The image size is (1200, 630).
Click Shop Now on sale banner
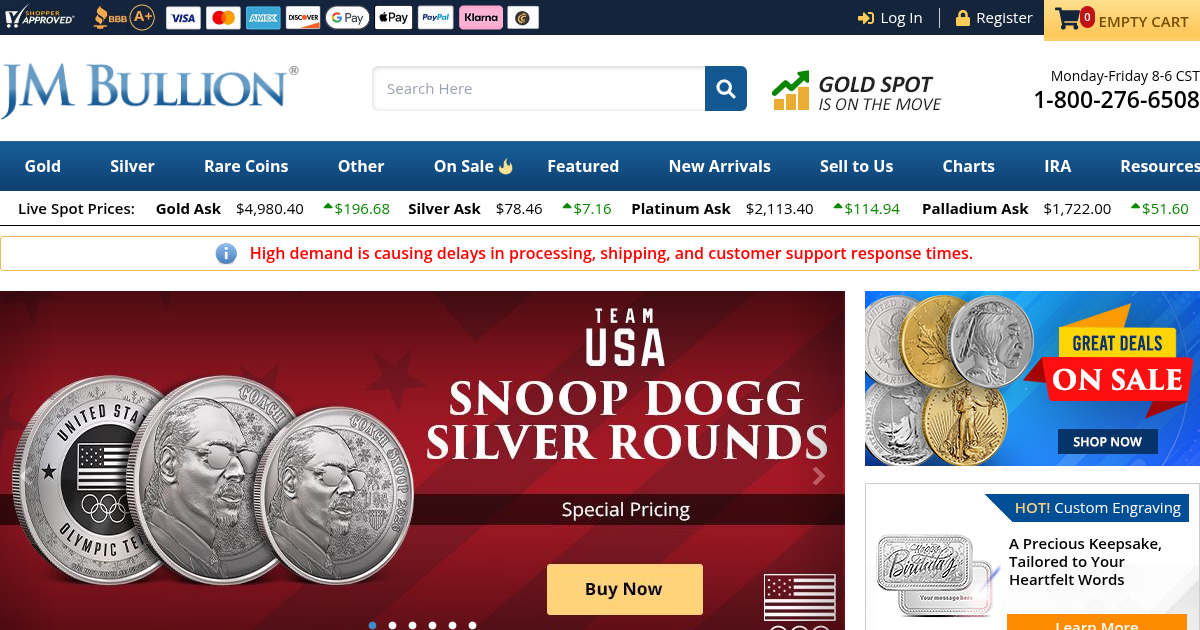click(x=1107, y=441)
